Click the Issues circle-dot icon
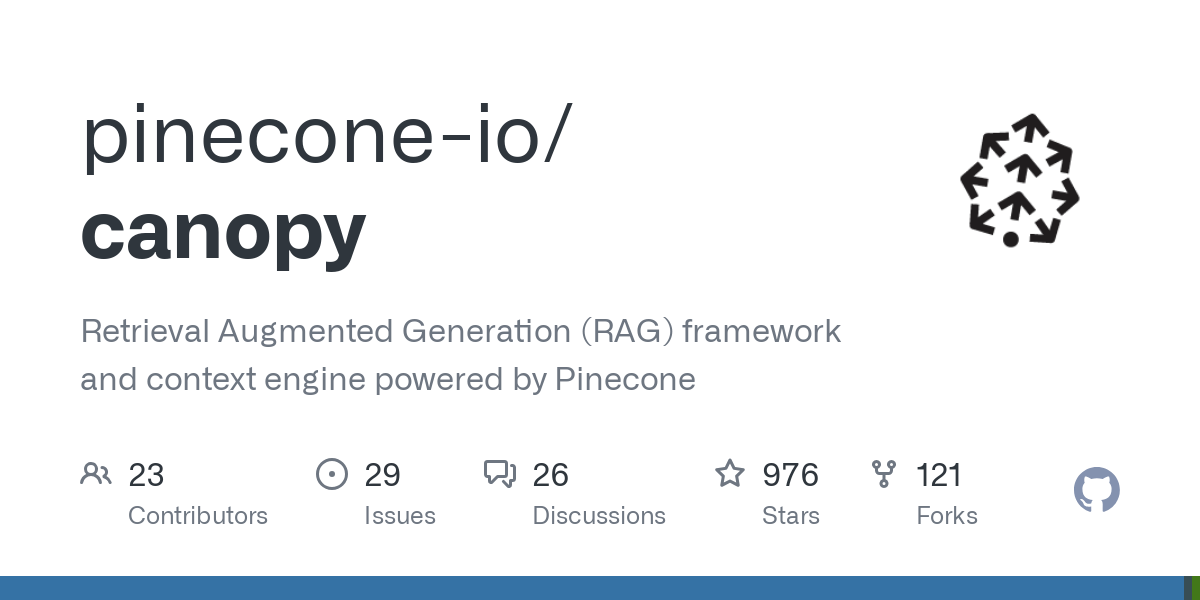This screenshot has width=1200, height=600. click(331, 474)
